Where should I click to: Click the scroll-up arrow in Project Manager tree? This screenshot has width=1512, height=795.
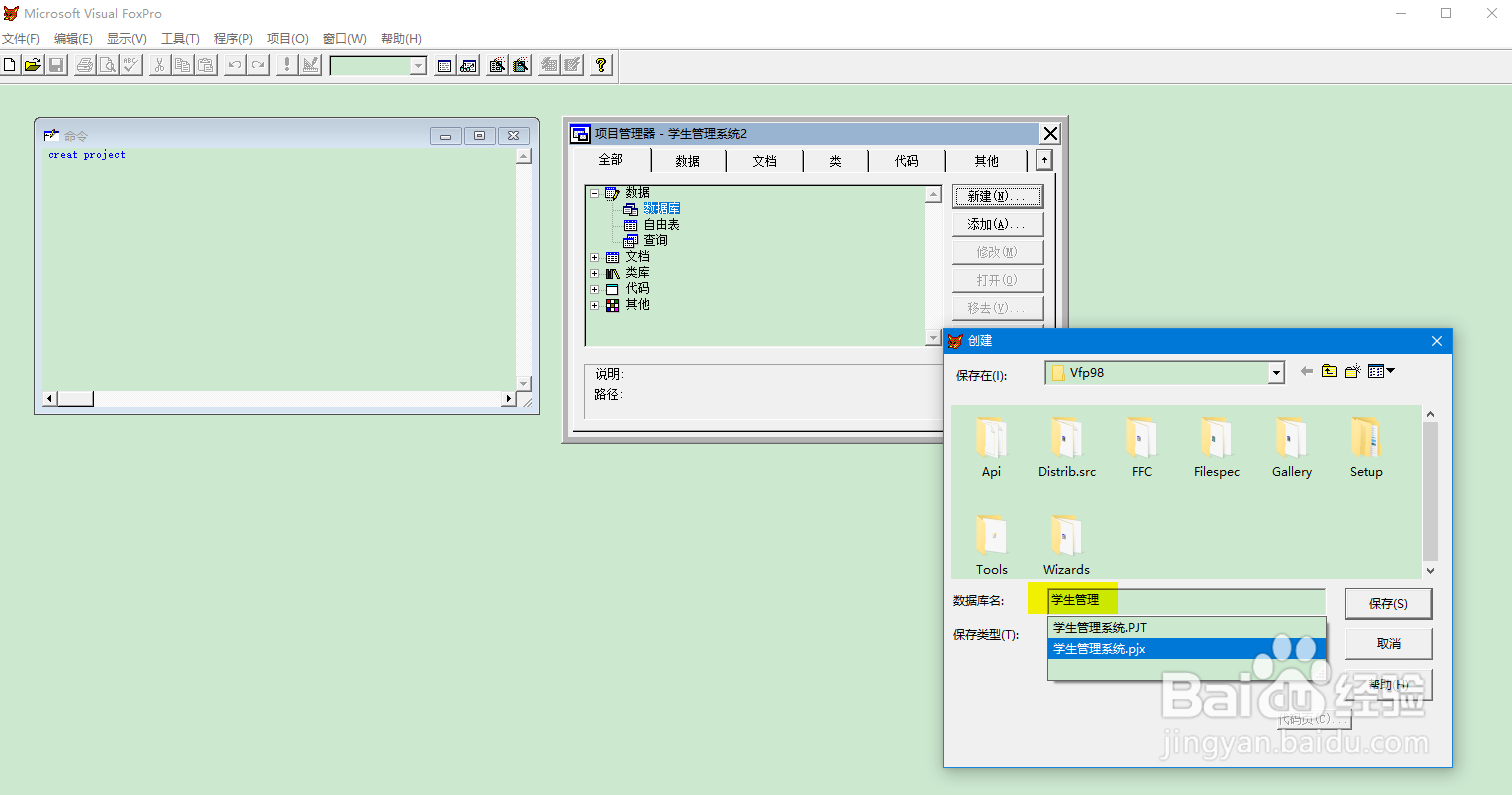pos(933,195)
